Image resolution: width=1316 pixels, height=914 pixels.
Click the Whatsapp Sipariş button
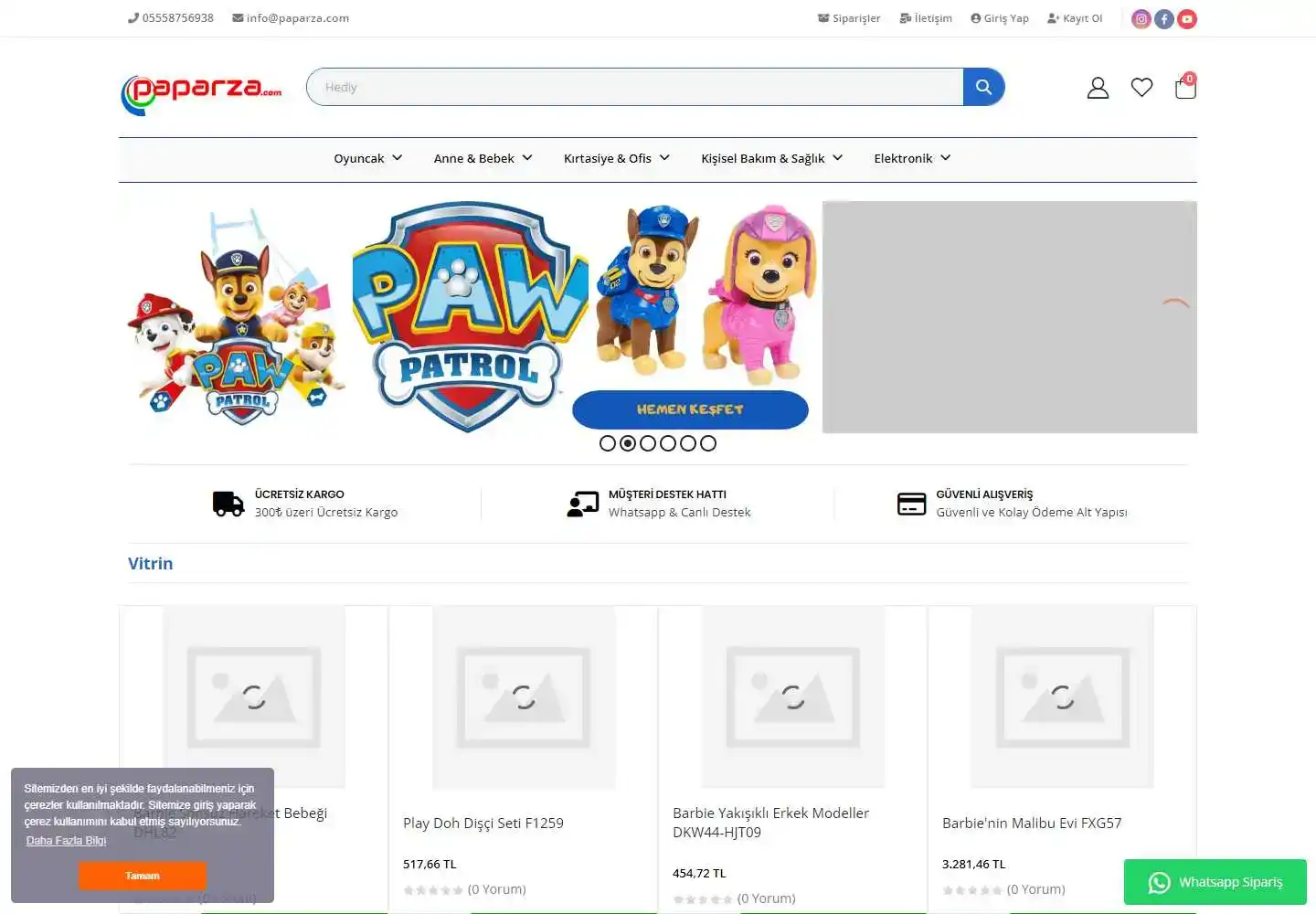pos(1215,882)
